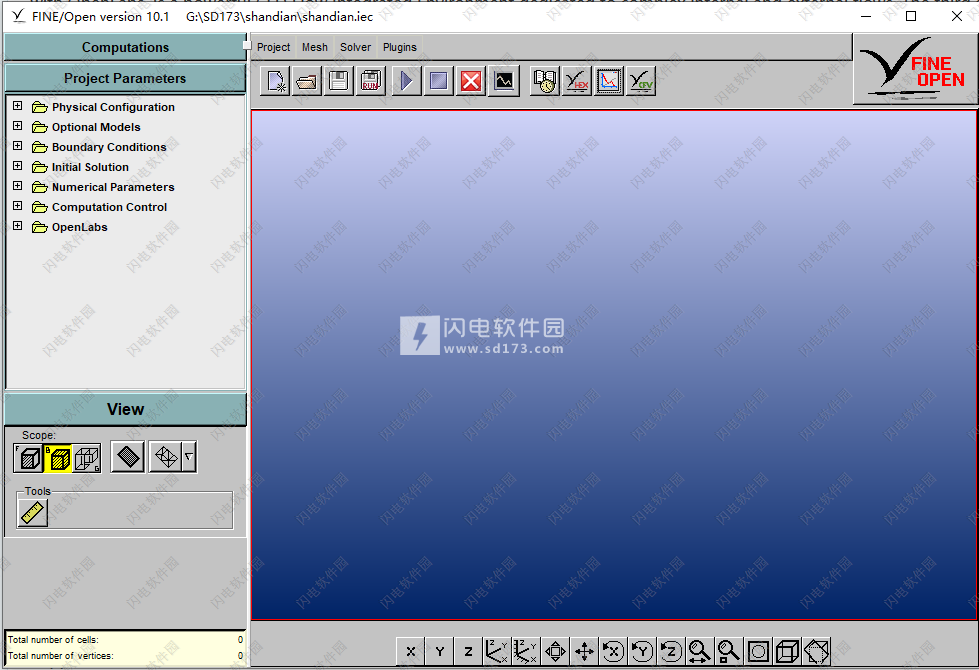
Task: Launch the HEX mesh generator icon
Action: coord(577,81)
